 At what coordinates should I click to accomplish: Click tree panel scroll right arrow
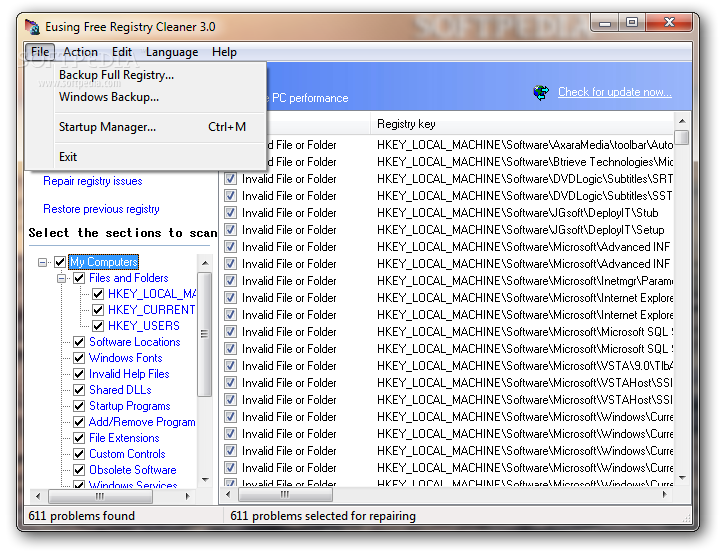[187, 496]
